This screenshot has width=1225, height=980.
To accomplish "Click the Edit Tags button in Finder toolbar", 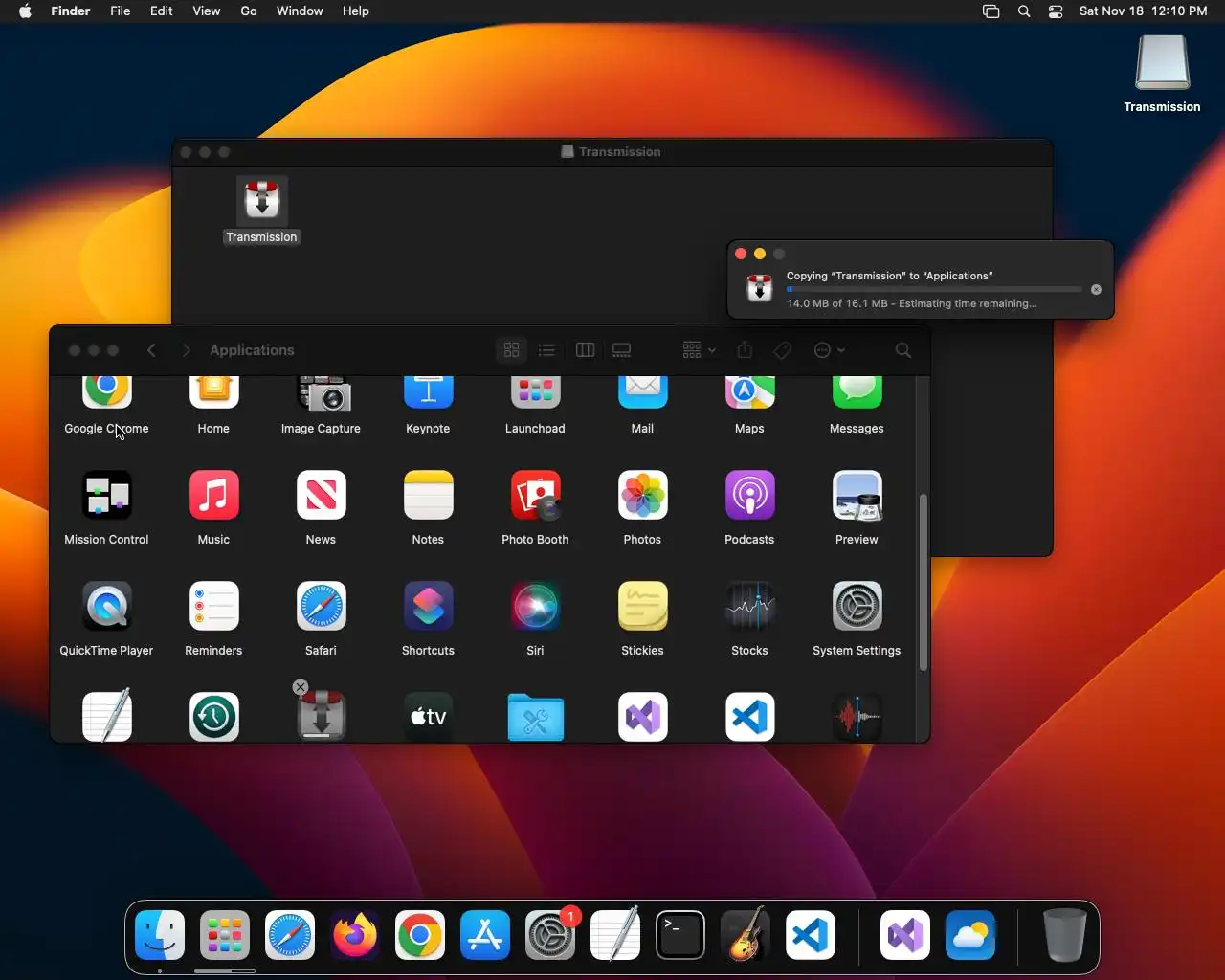I will coord(783,350).
